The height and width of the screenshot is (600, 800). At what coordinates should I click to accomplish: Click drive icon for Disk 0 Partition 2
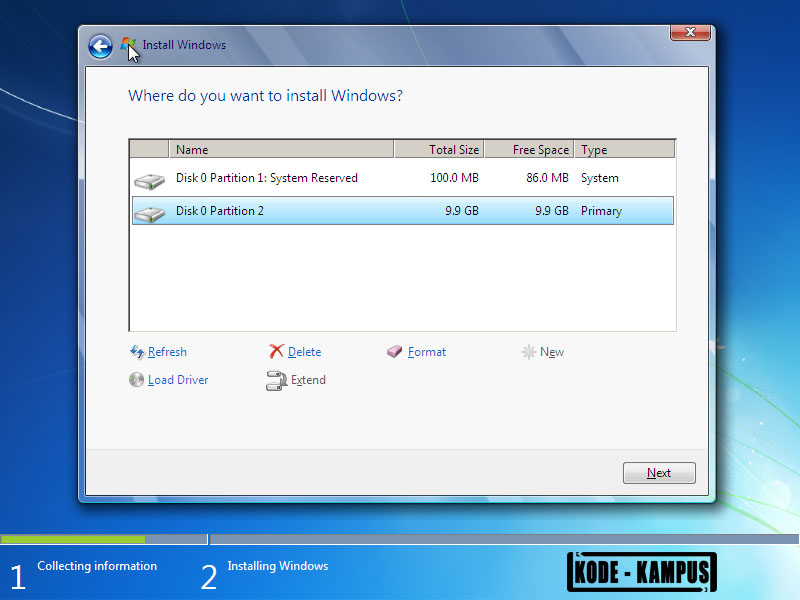[x=149, y=213]
